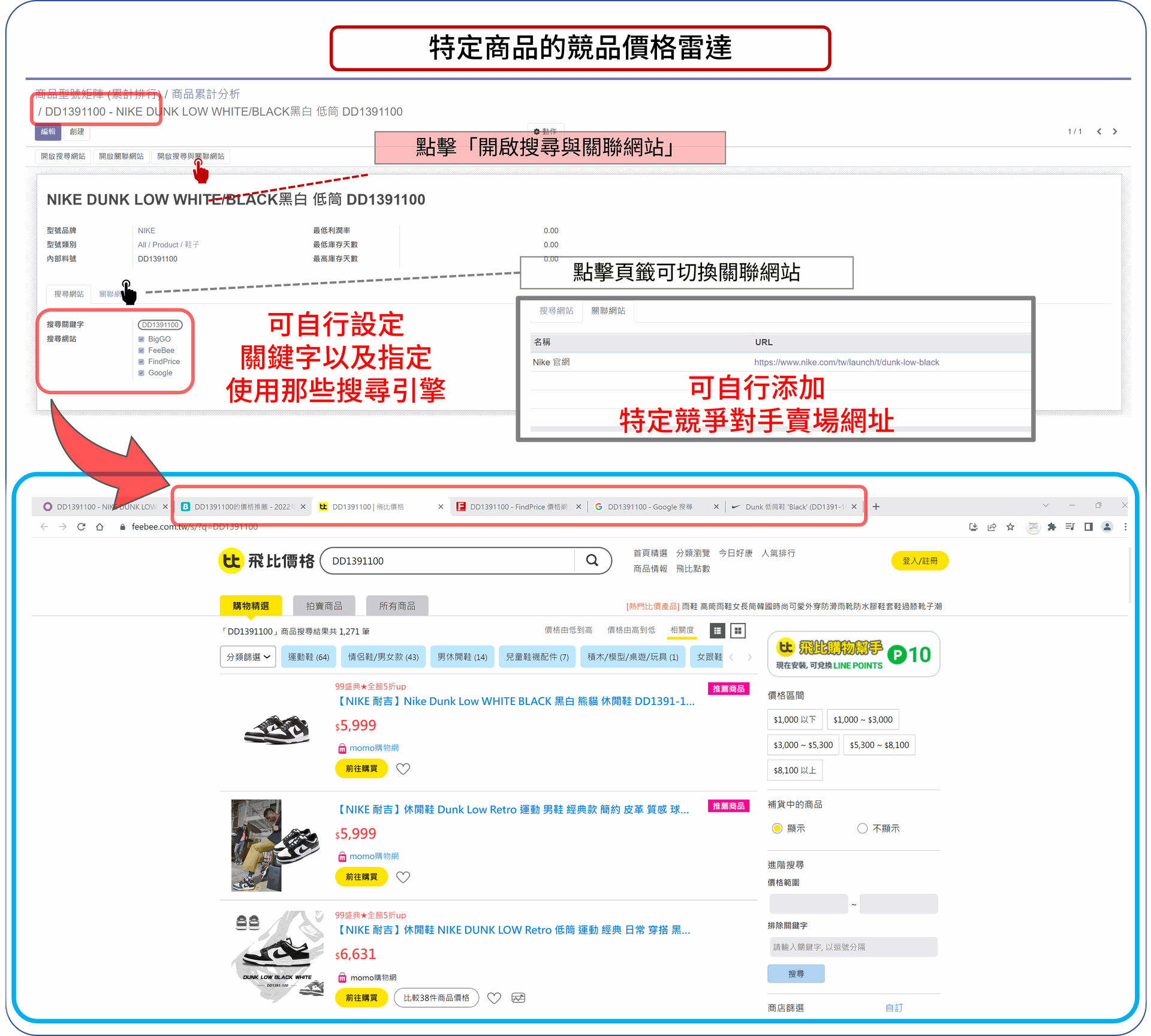Select the 所有商品 tab

pyautogui.click(x=397, y=606)
